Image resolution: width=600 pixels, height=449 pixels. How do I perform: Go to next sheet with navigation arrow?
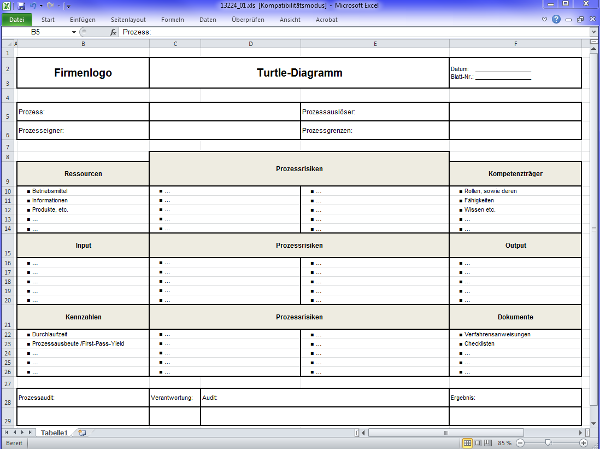24,433
